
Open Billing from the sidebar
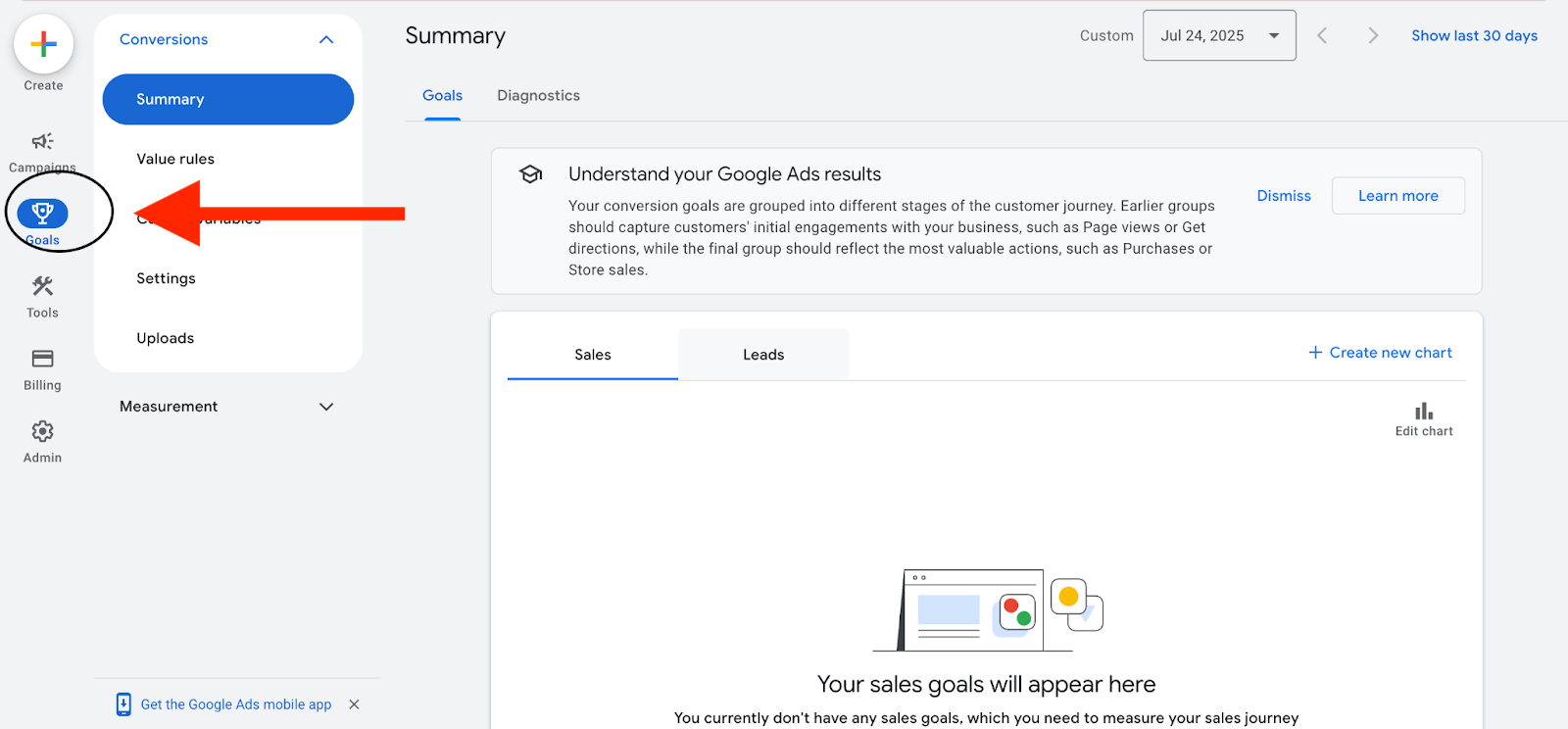click(42, 360)
